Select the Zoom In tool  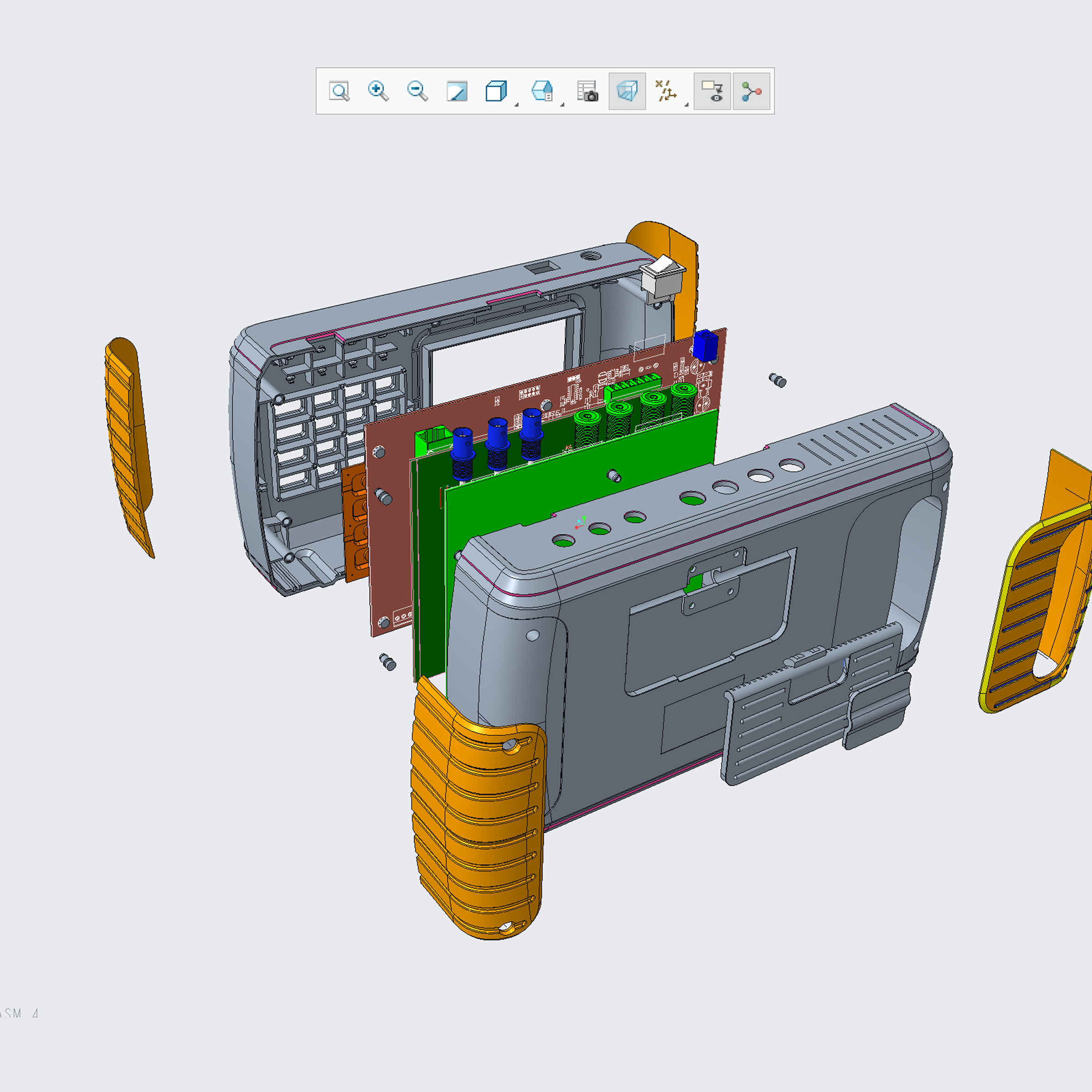(x=378, y=91)
